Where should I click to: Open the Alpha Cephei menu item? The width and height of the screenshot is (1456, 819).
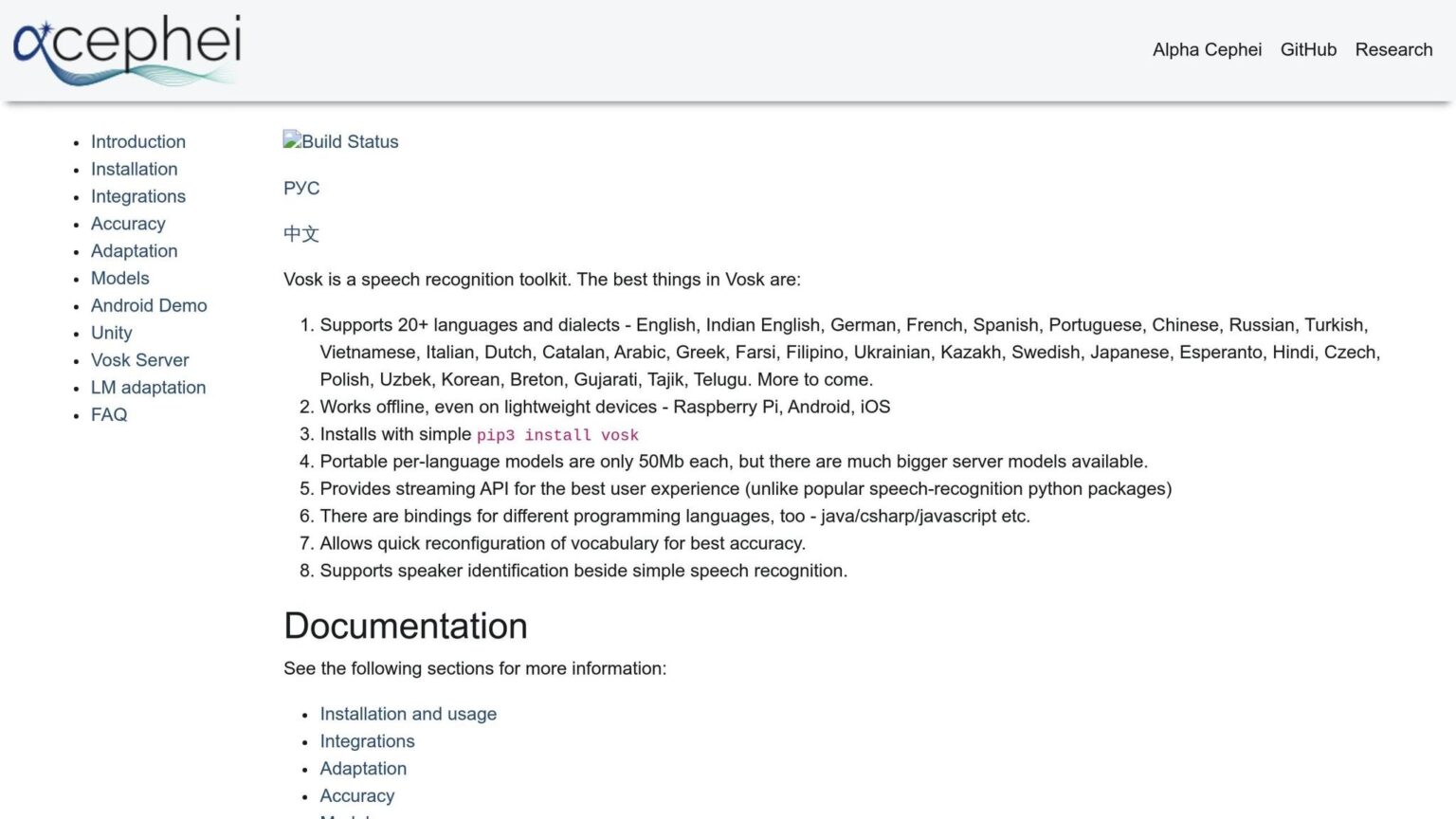coord(1207,49)
